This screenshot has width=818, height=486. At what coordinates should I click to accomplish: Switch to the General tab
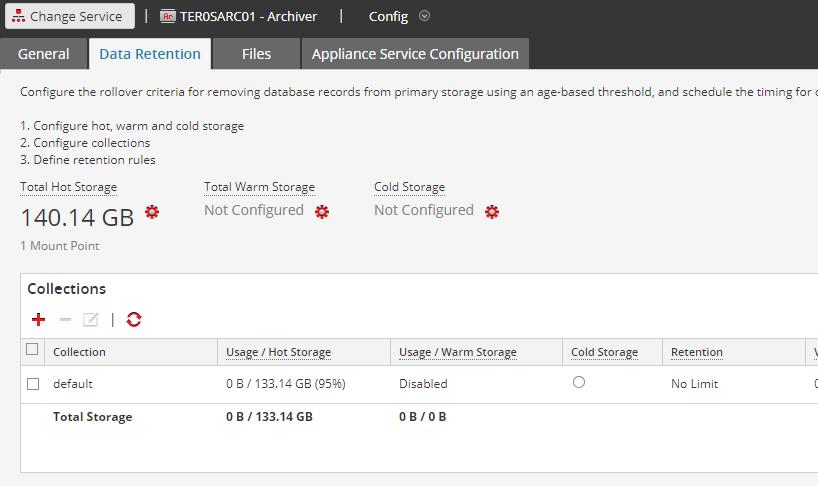[x=44, y=54]
